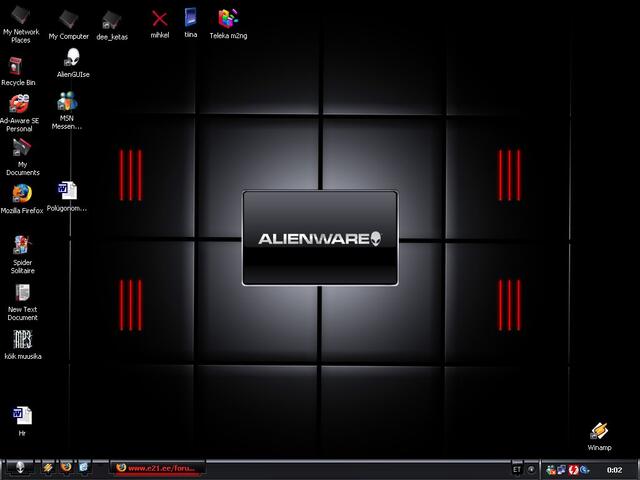The image size is (640, 480).
Task: Select the Polügonom Word document icon
Action: pyautogui.click(x=67, y=196)
